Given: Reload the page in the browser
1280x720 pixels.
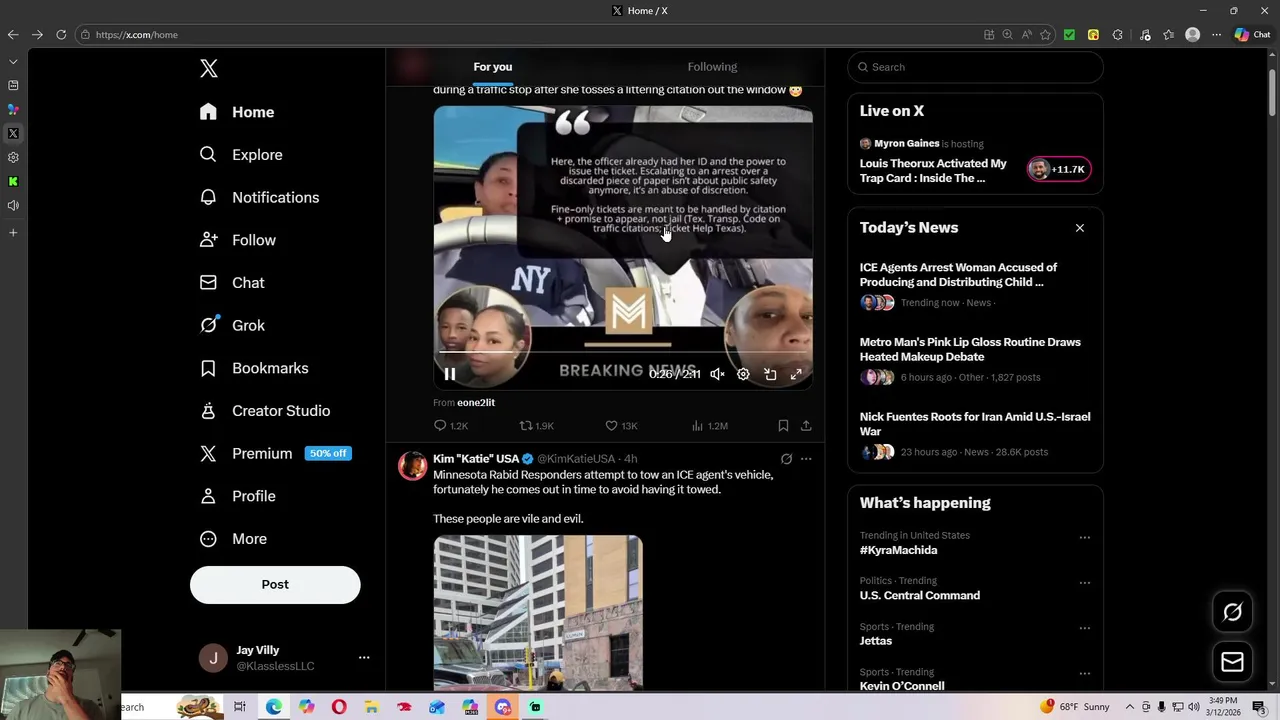Looking at the screenshot, I should pyautogui.click(x=61, y=34).
